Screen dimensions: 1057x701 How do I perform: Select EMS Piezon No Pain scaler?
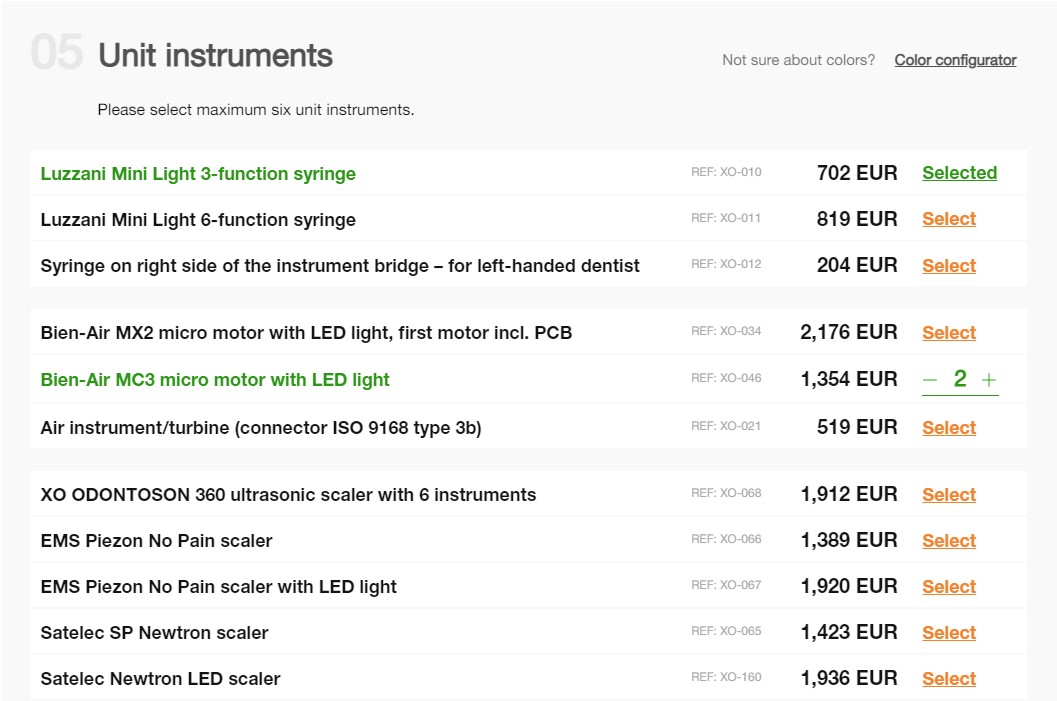point(948,541)
